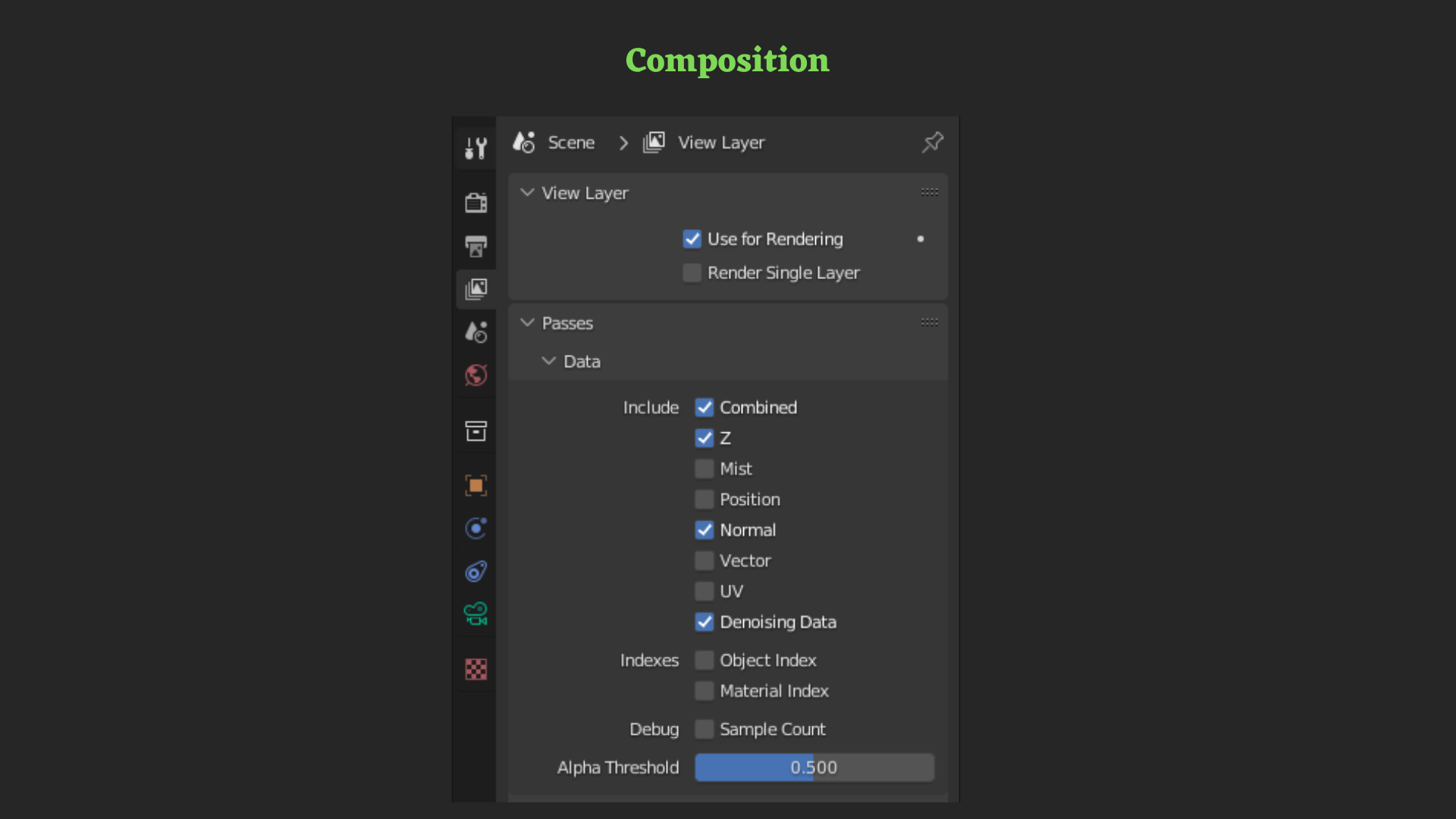This screenshot has width=1456, height=819.
Task: Uncheck the Z pass
Action: 704,438
